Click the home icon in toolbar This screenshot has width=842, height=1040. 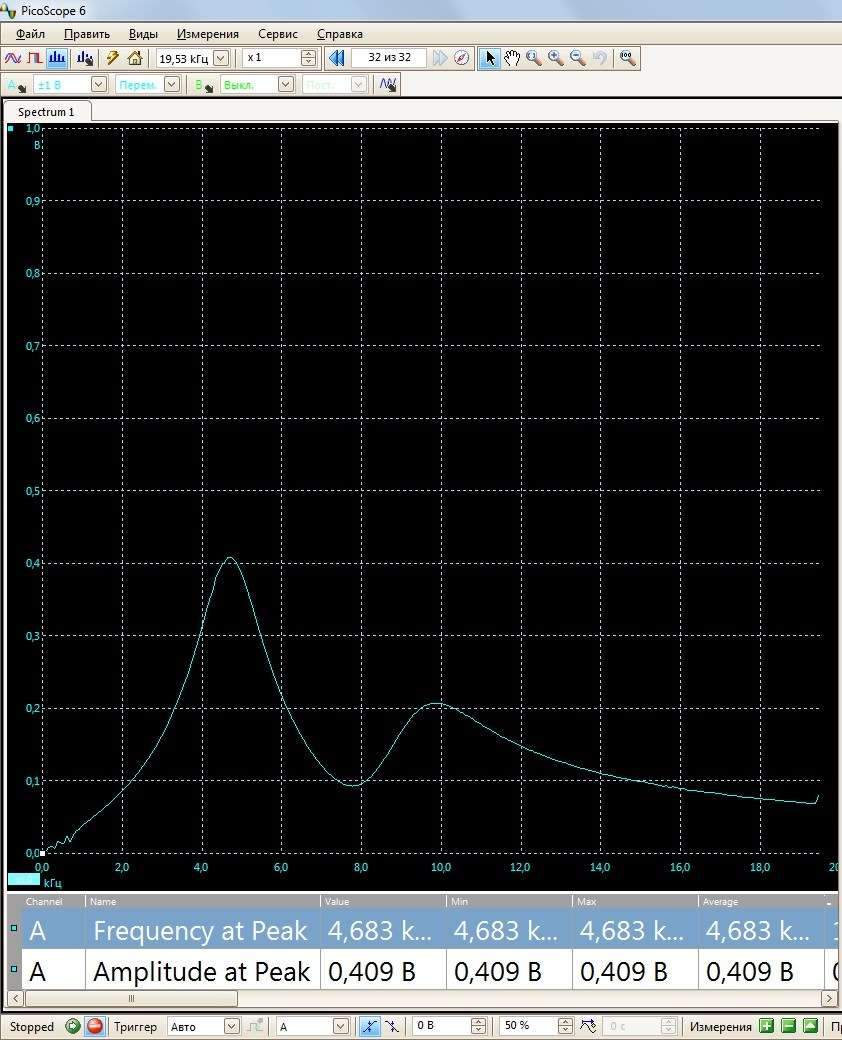[135, 58]
